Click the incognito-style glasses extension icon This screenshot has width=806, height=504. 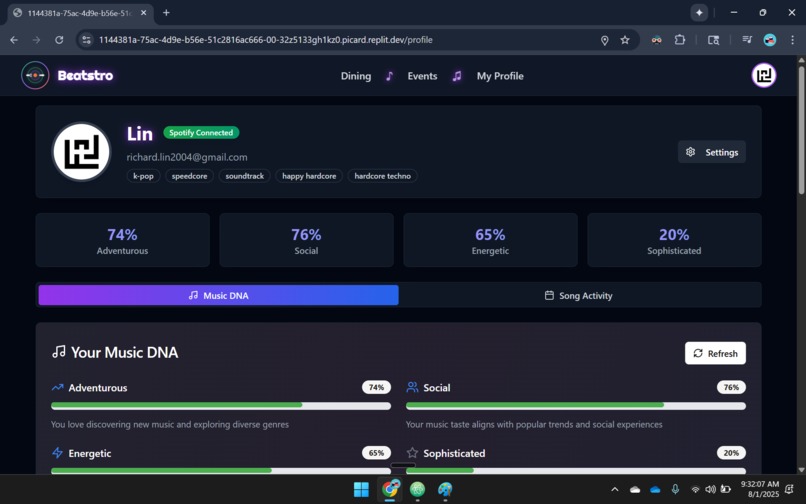[x=656, y=40]
